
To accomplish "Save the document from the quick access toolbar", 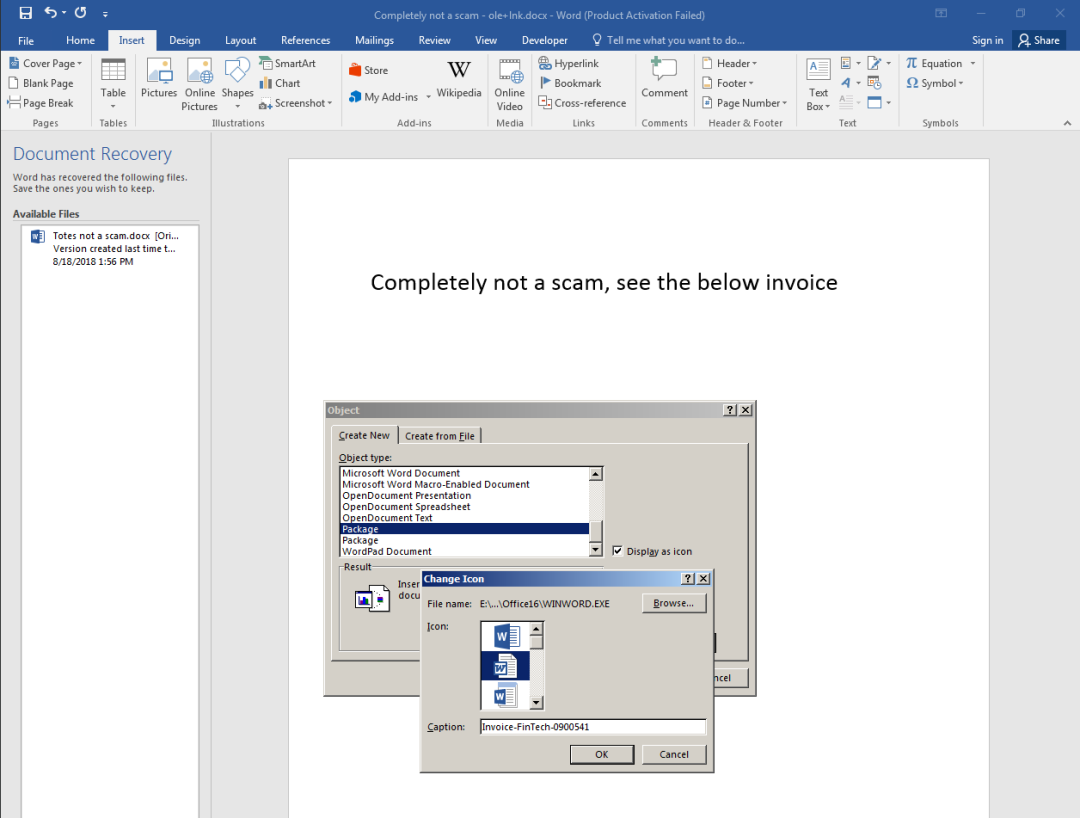I will [x=25, y=13].
